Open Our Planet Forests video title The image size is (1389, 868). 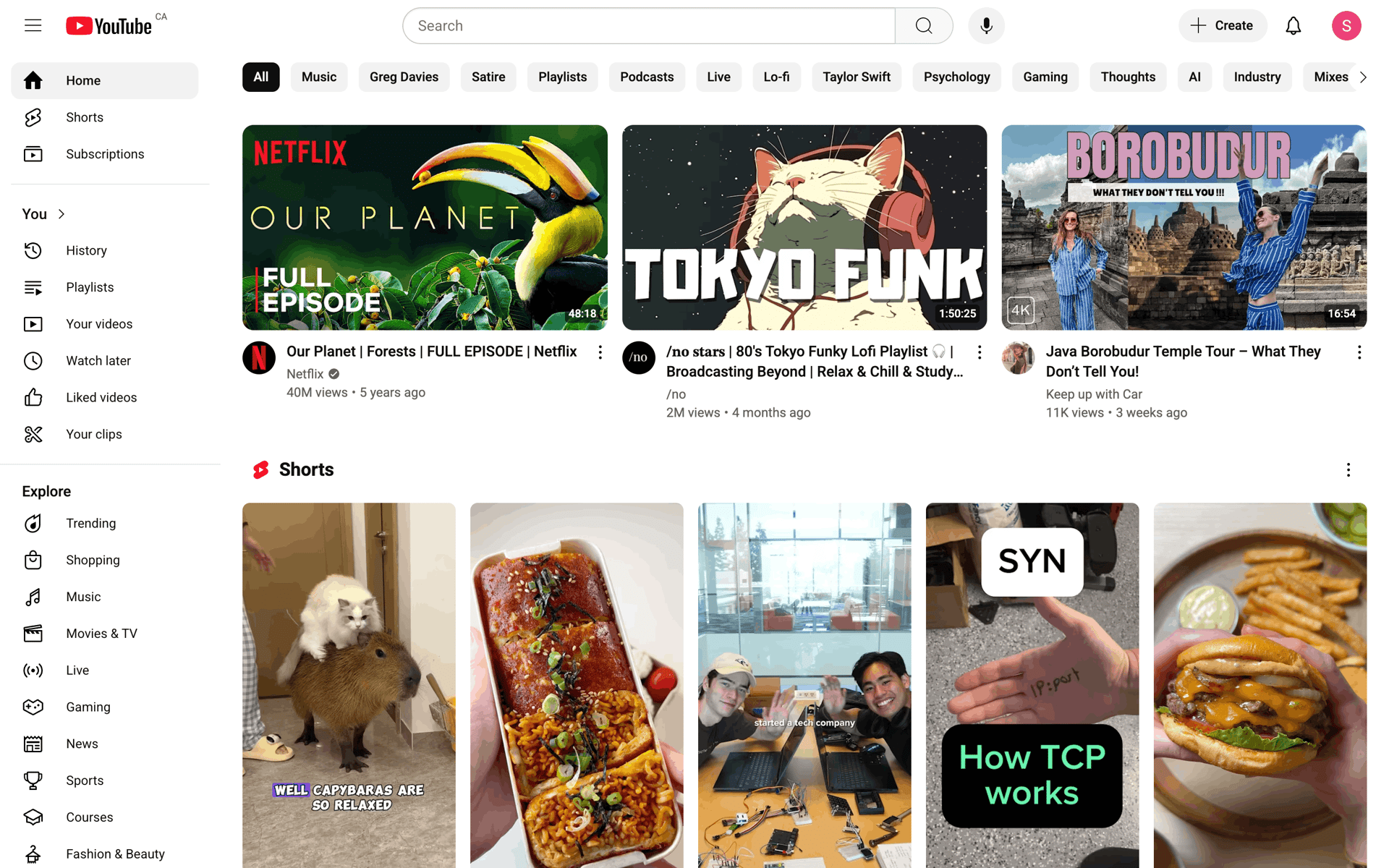[x=431, y=352]
